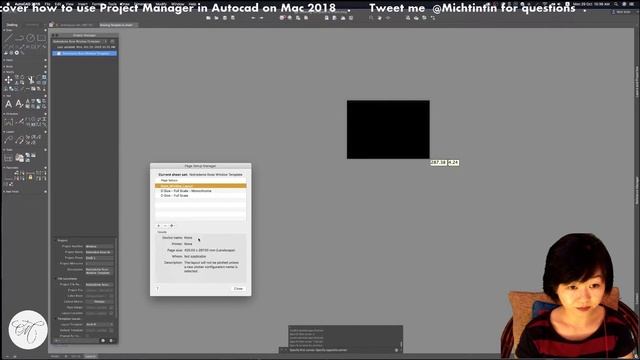The height and width of the screenshot is (360, 640).
Task: Click the Project Phase field
Action: pos(99,258)
